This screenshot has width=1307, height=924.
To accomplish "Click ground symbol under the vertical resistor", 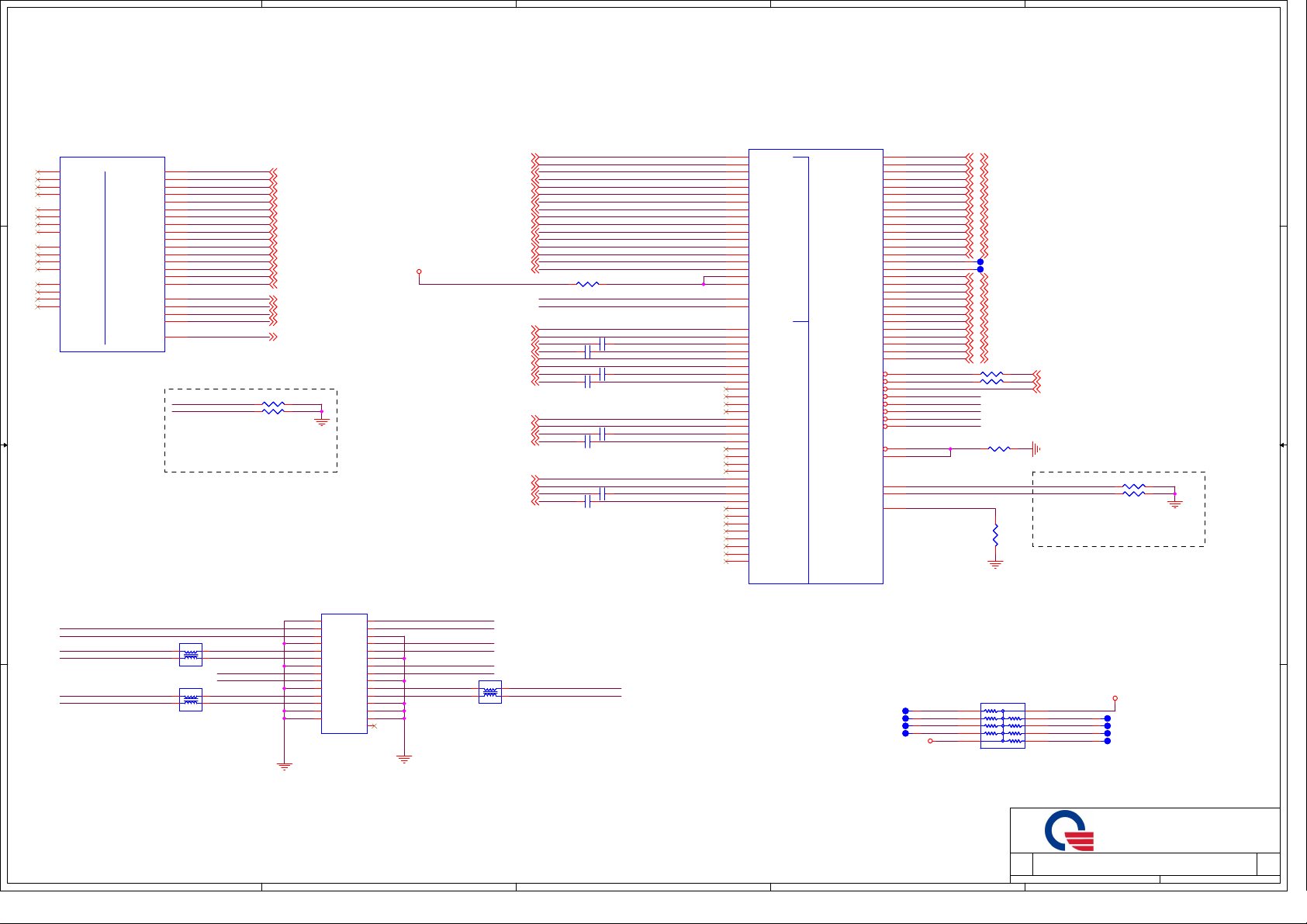I will pos(995,564).
